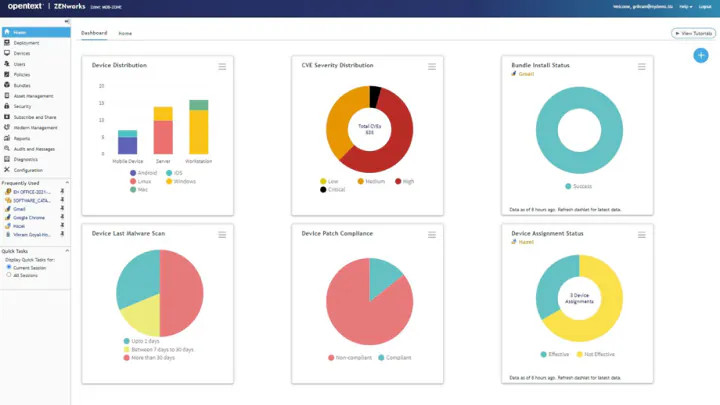The height and width of the screenshot is (405, 720).
Task: Open Configuration wrench icon in sidebar
Action: pos(7,170)
